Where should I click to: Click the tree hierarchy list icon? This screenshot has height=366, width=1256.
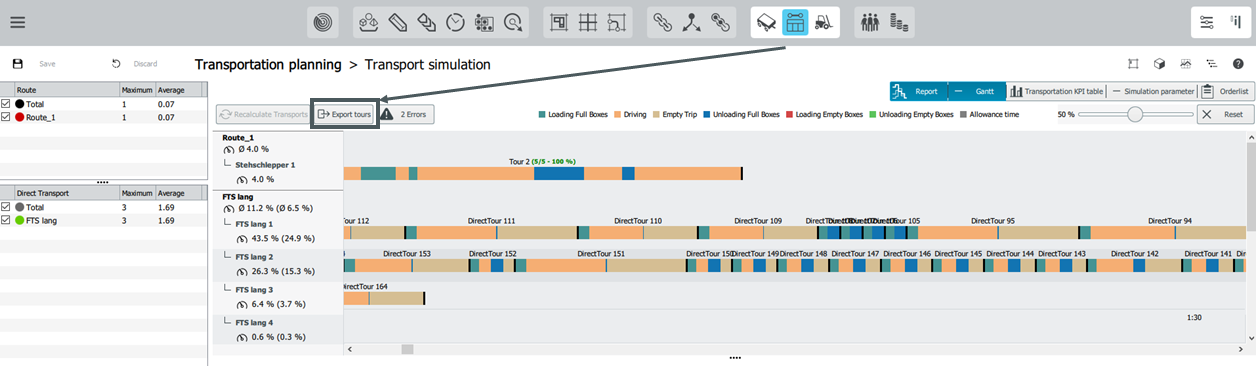1211,63
